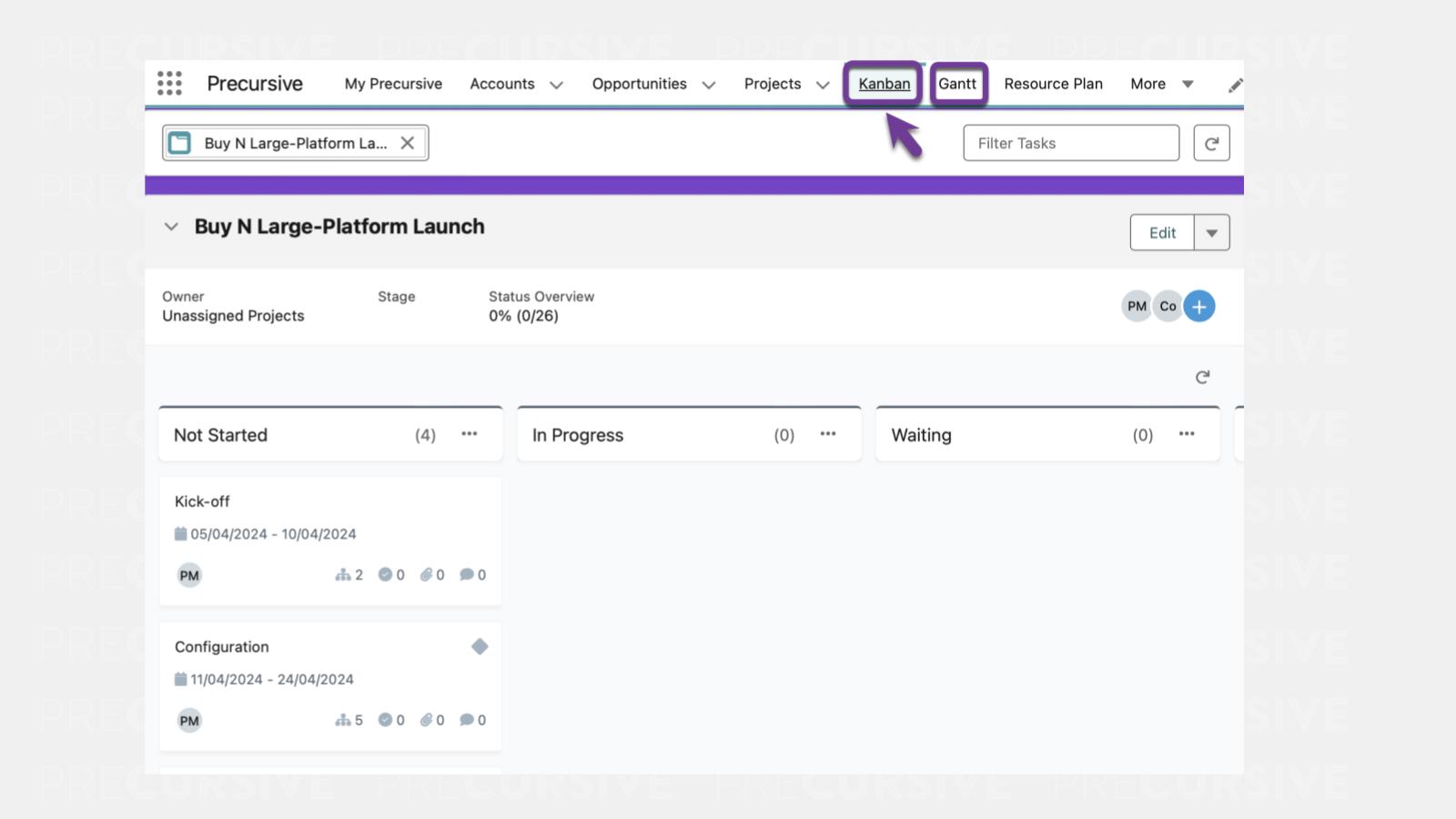
Task: Click the milestone diamond on Configuration card
Action: [x=480, y=647]
